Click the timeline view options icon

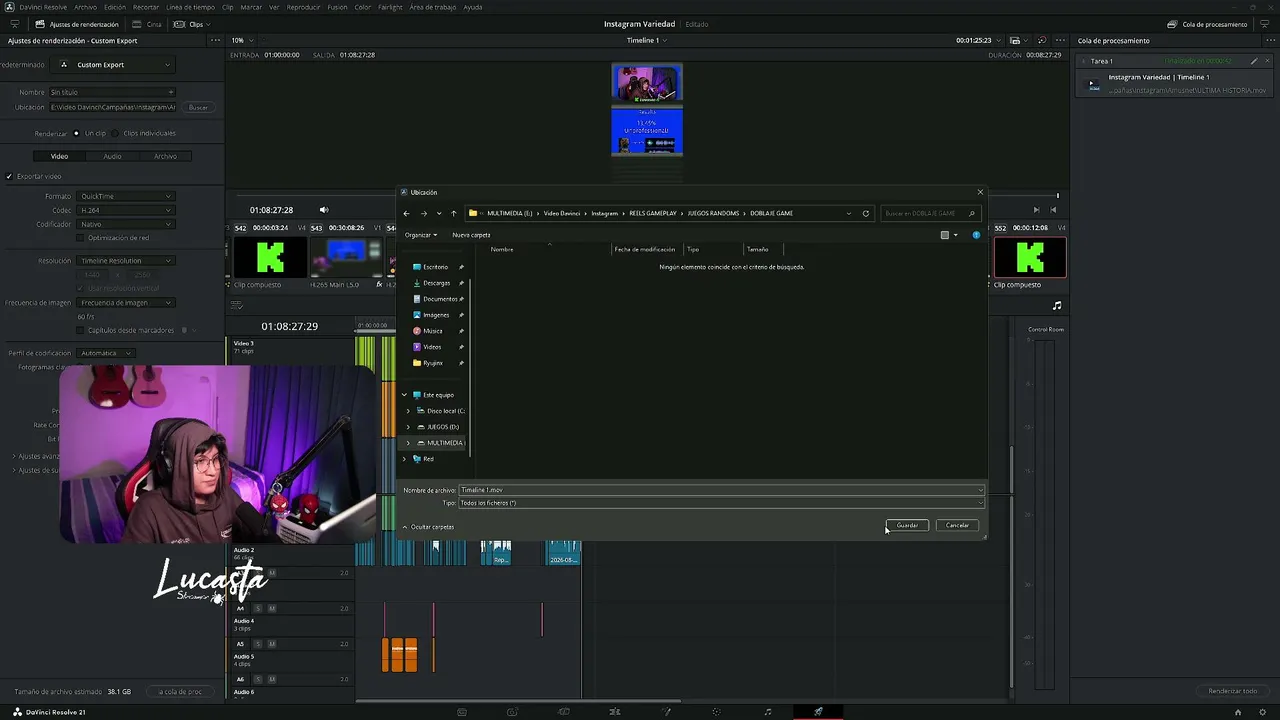point(237,306)
